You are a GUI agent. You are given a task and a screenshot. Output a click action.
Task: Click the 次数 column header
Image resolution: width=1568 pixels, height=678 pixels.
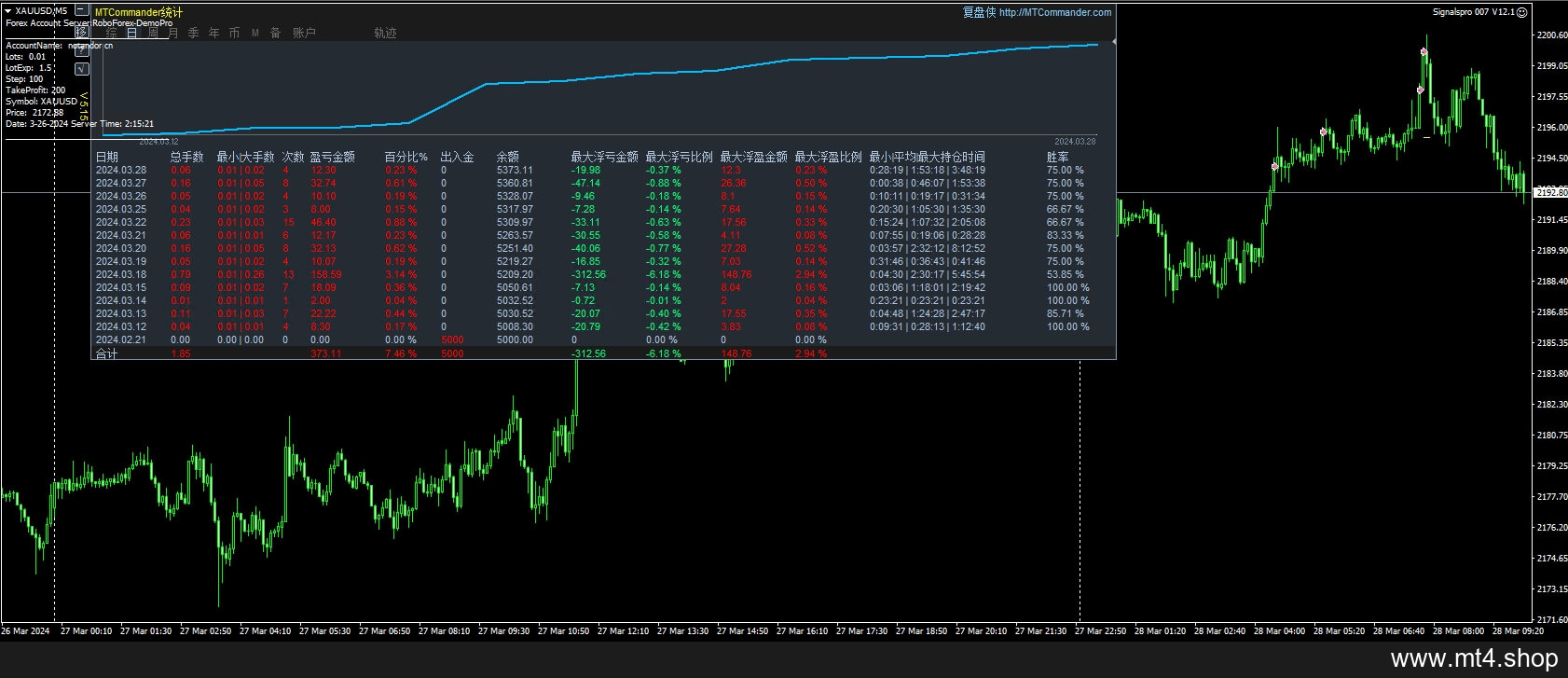click(x=293, y=157)
